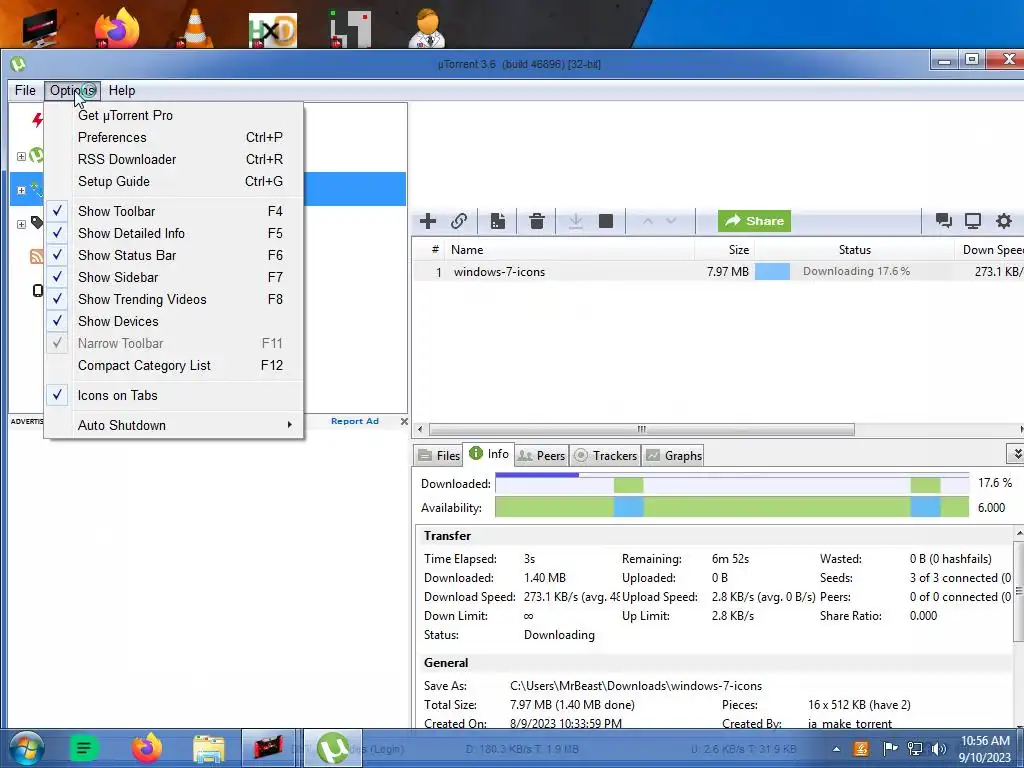
Task: Sort list by Status column header
Action: 855,249
